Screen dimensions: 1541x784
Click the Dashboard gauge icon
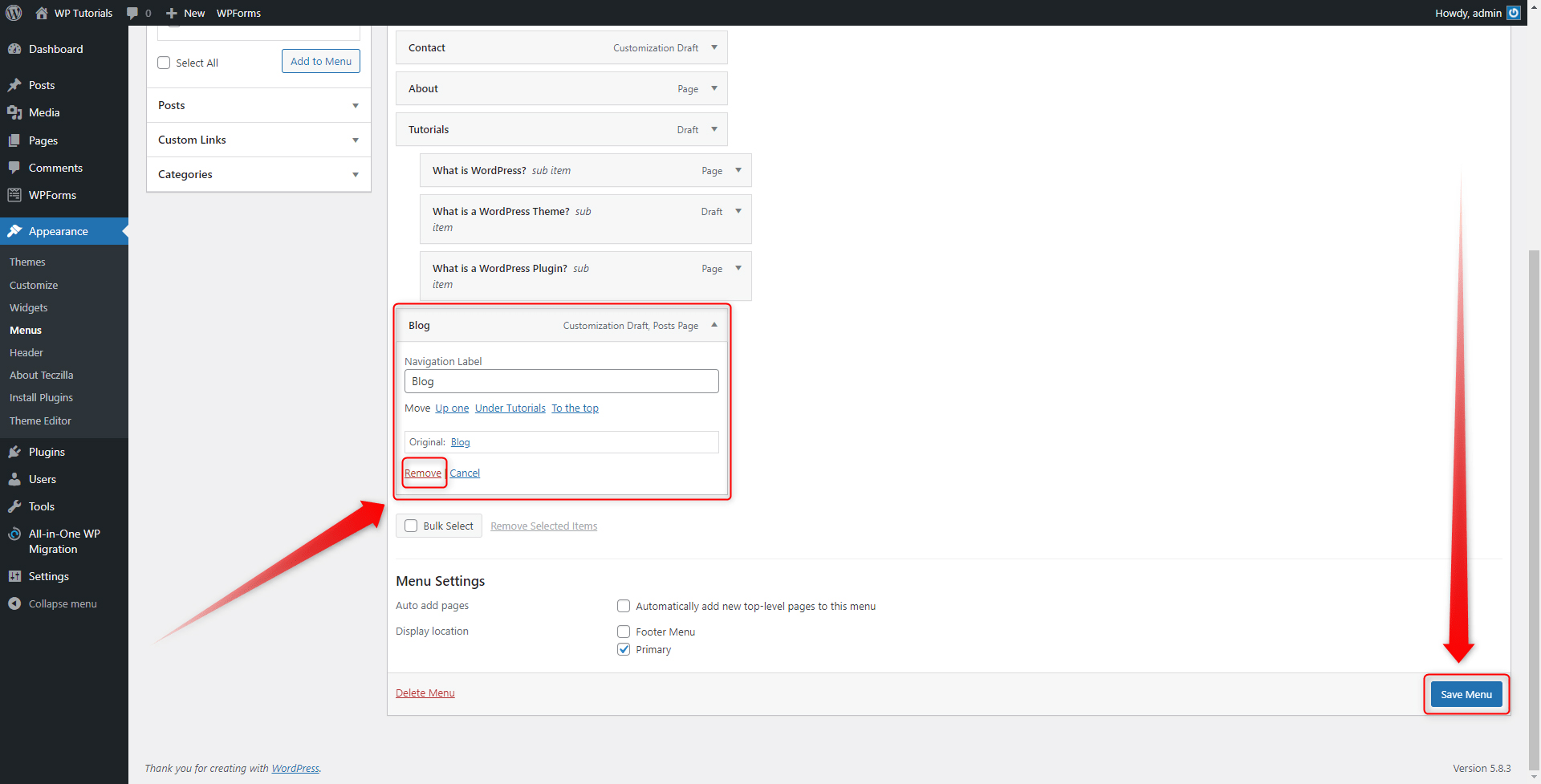point(14,49)
